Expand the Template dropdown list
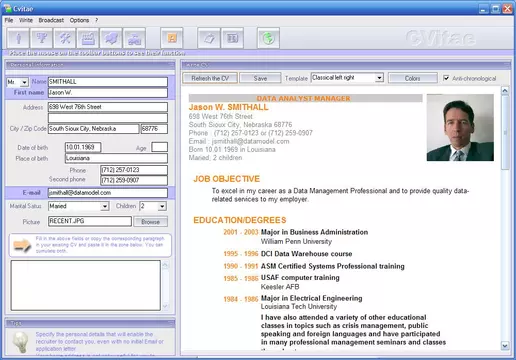 click(x=379, y=78)
